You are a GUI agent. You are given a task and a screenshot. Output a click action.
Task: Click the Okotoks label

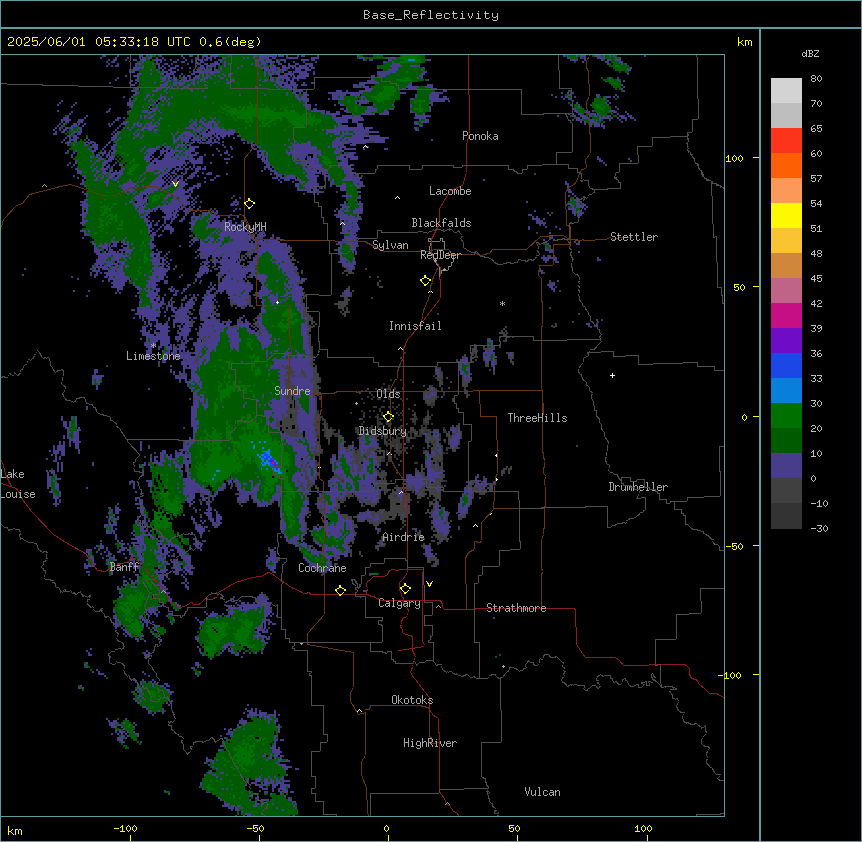(x=412, y=700)
